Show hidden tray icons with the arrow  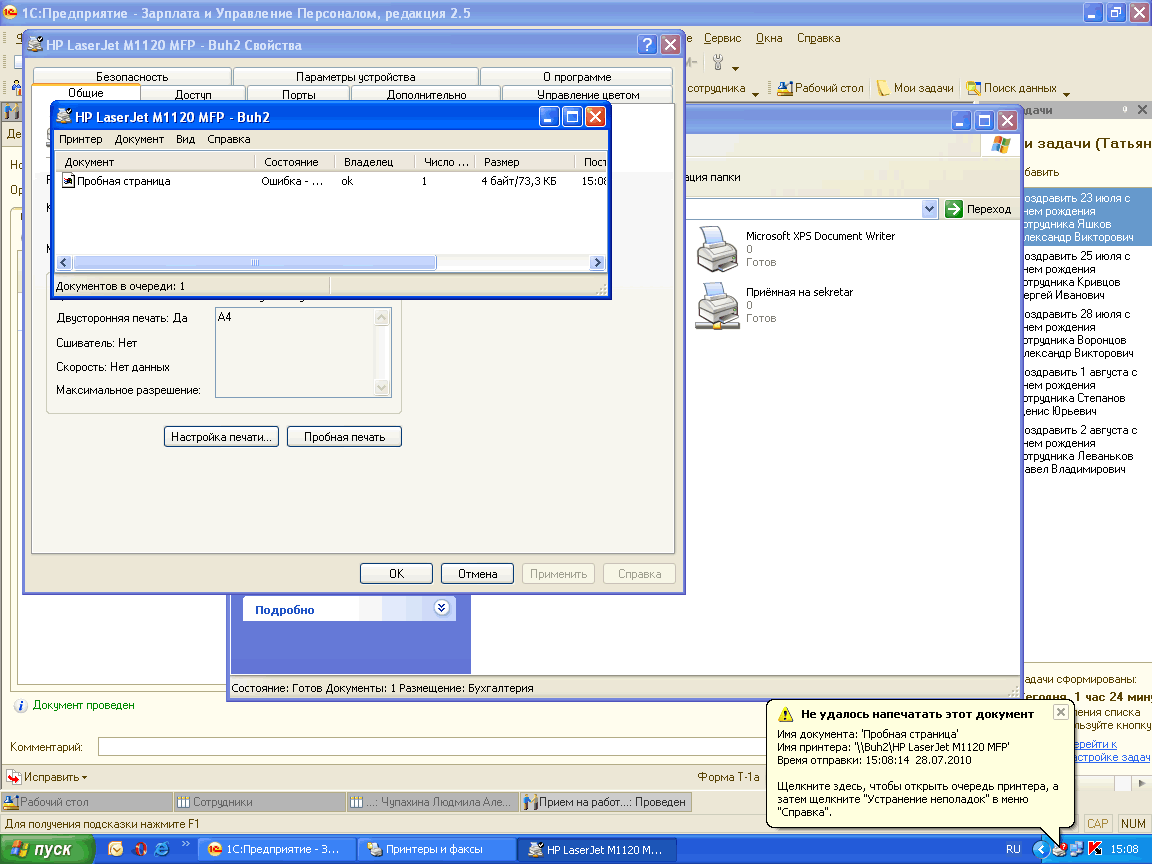[1040, 849]
